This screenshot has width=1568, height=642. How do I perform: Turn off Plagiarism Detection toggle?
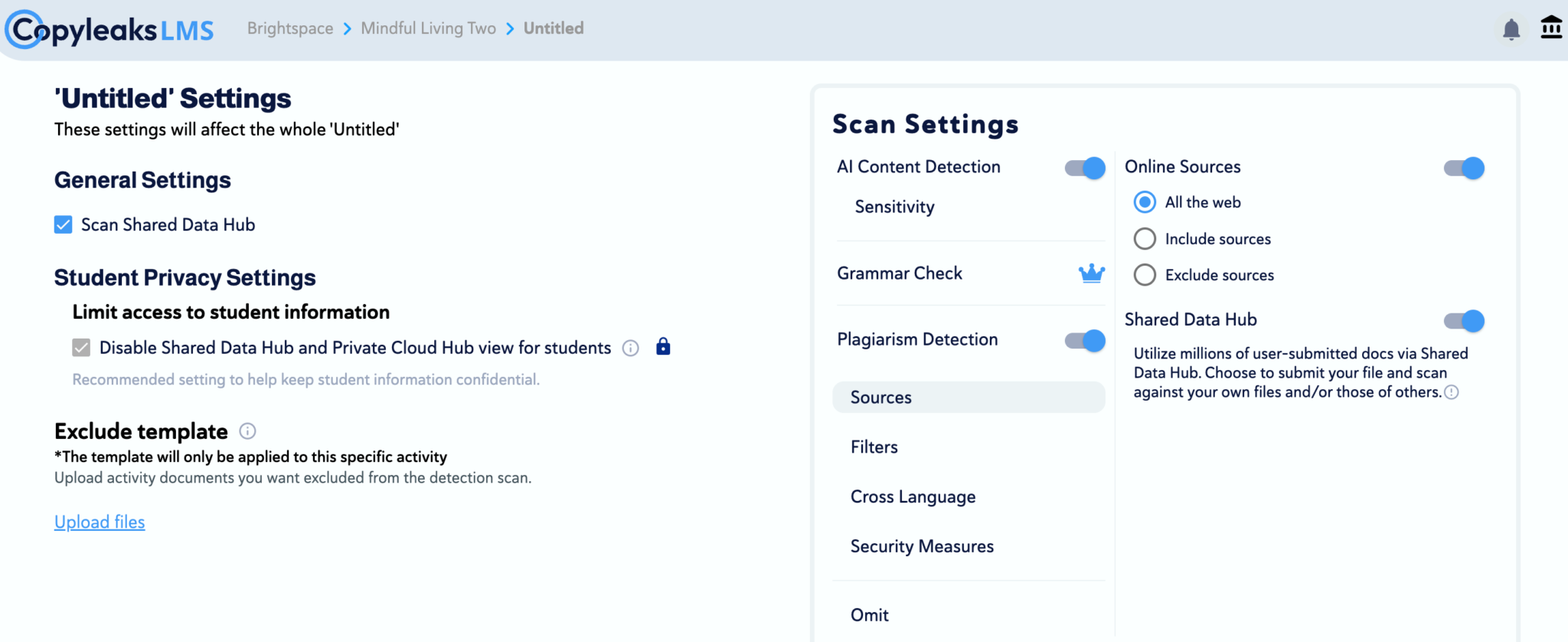(1085, 340)
